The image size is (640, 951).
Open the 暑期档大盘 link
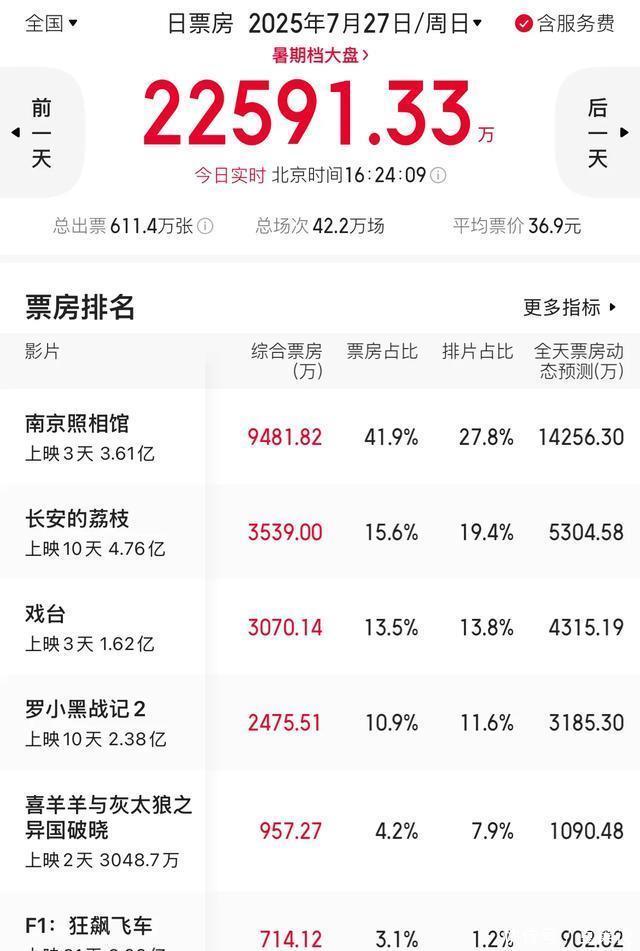[x=320, y=56]
